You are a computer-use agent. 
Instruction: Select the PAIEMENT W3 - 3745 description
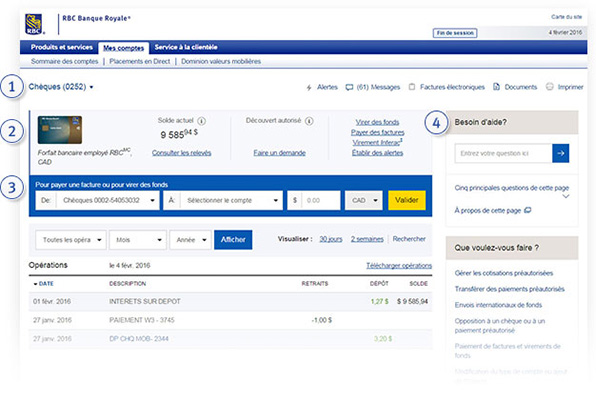coord(142,320)
